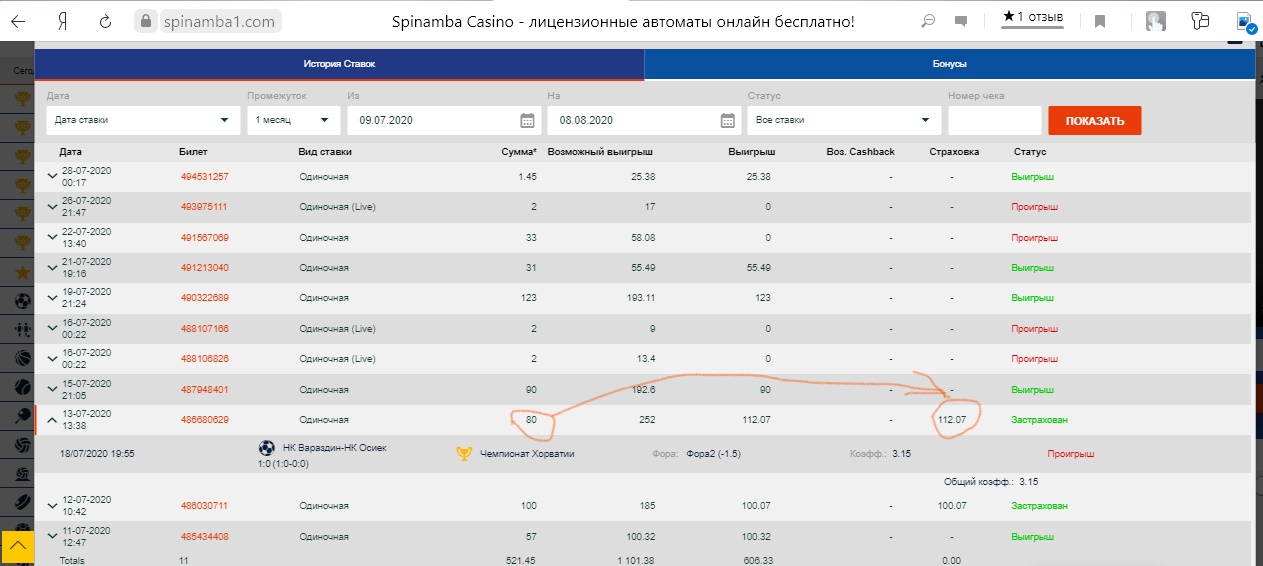Viewport: 1263px width, 566px height.
Task: Click the ПОКАЗАТЬ button
Action: pos(1094,121)
